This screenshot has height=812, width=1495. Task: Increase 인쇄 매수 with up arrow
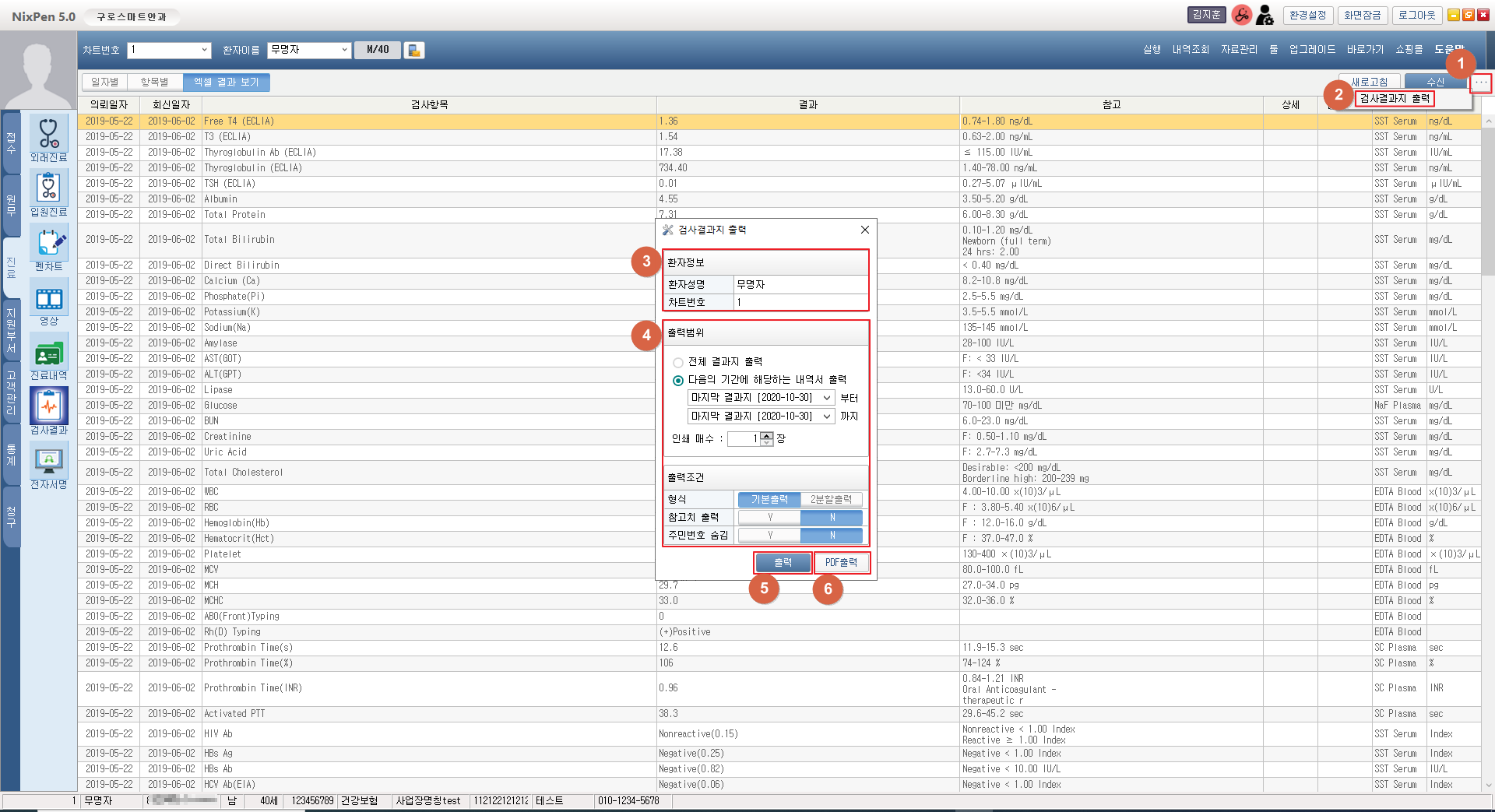[x=767, y=435]
